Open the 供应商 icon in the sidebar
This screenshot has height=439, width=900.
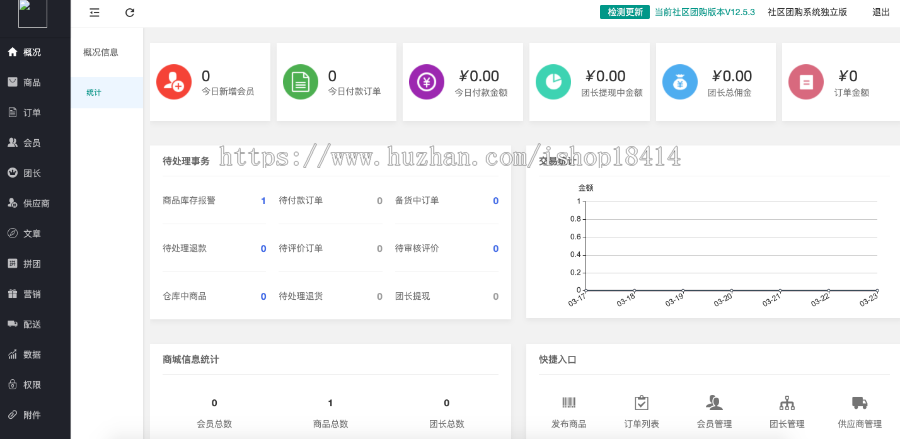point(12,203)
